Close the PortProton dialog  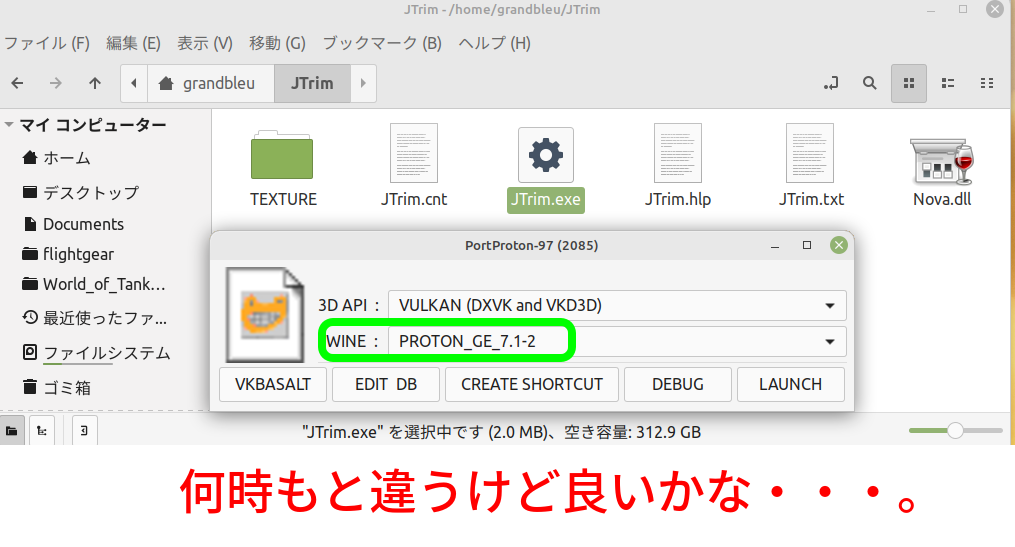pos(839,245)
